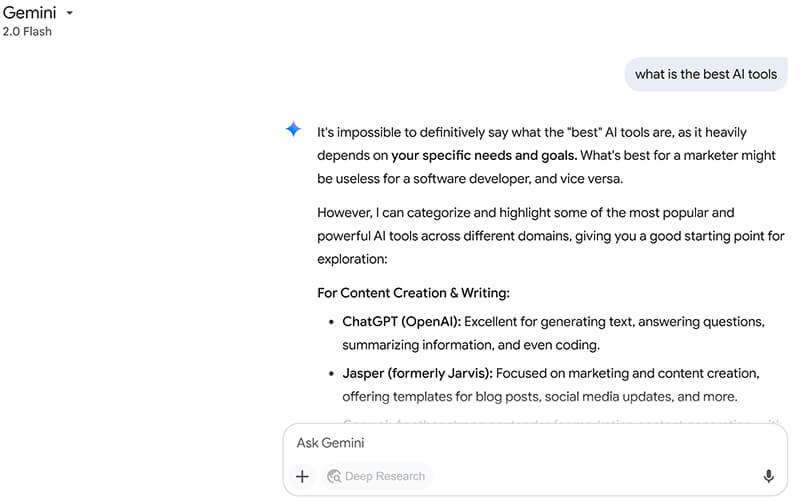Start voice input with the microphone icon

(768, 476)
